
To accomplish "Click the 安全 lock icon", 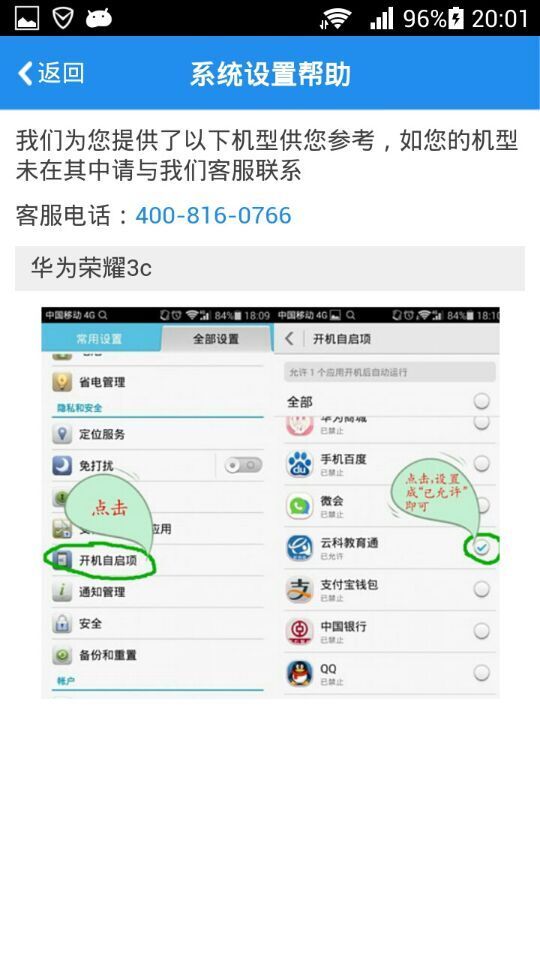I will 62,623.
